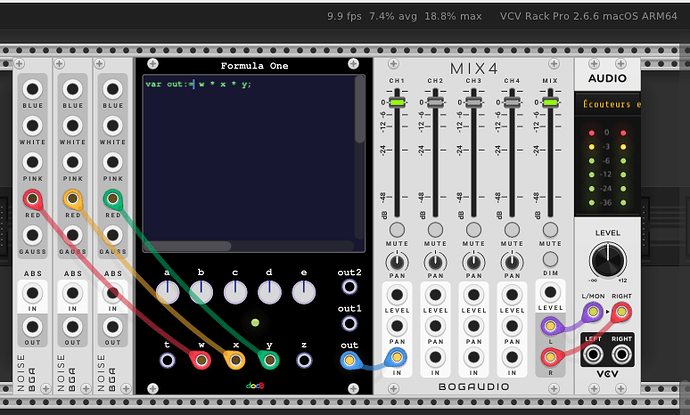Click the Formula One editor vertical scrollbar
The width and height of the screenshot is (690, 415).
(359, 110)
